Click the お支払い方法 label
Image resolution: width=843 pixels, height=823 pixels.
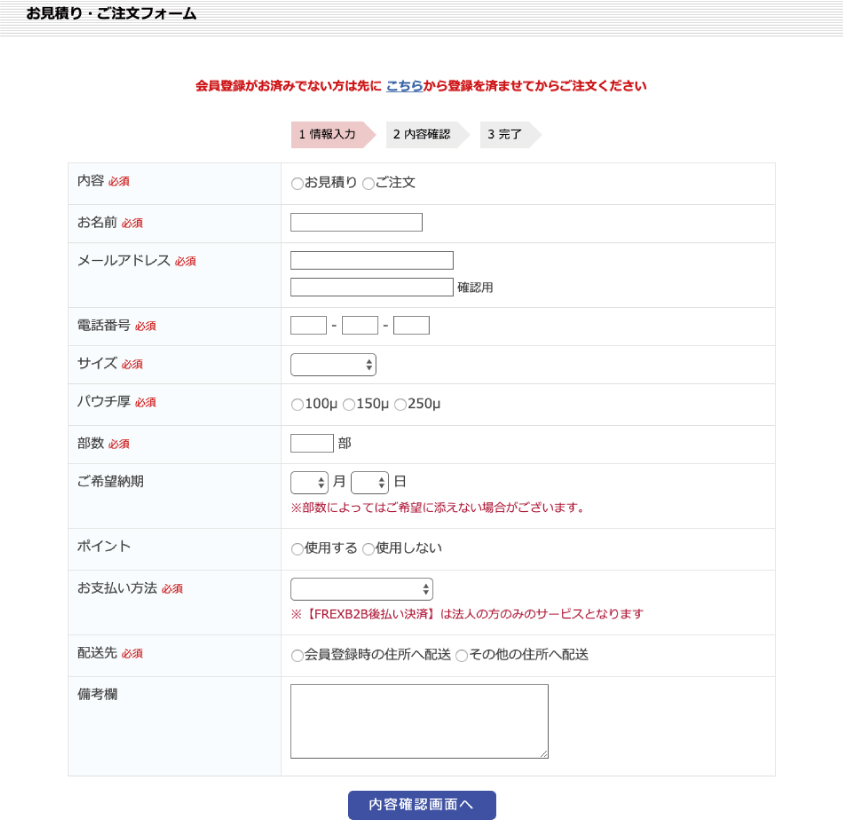(x=117, y=588)
